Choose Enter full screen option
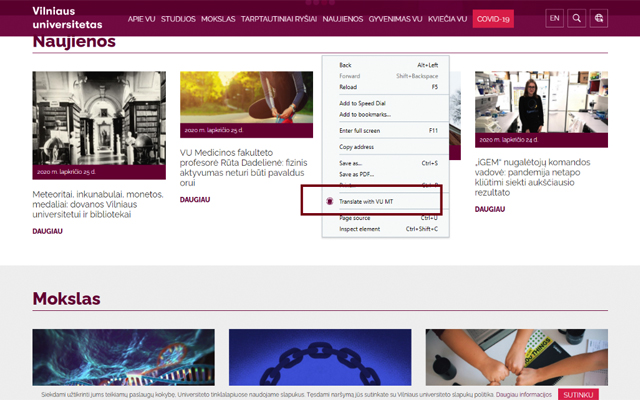The width and height of the screenshot is (640, 400). click(x=386, y=131)
